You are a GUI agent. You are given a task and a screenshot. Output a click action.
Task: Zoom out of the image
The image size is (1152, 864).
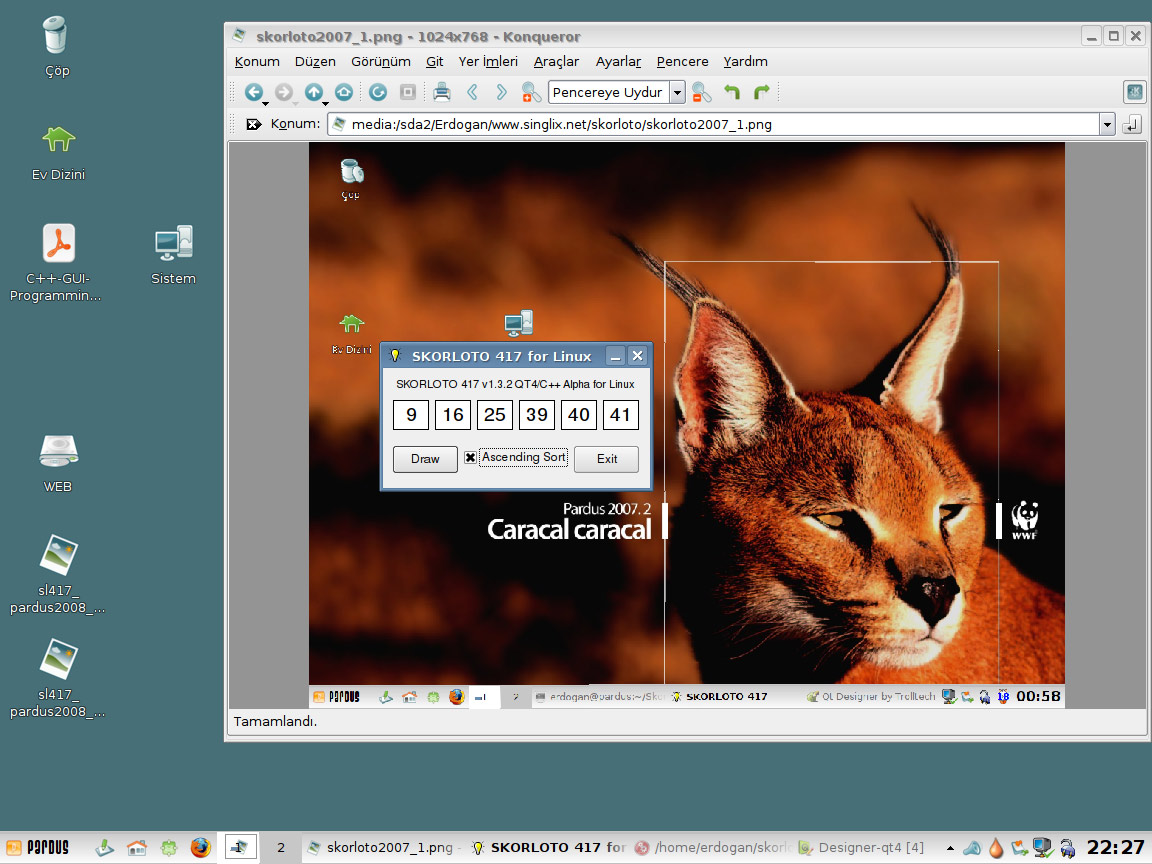click(x=701, y=92)
